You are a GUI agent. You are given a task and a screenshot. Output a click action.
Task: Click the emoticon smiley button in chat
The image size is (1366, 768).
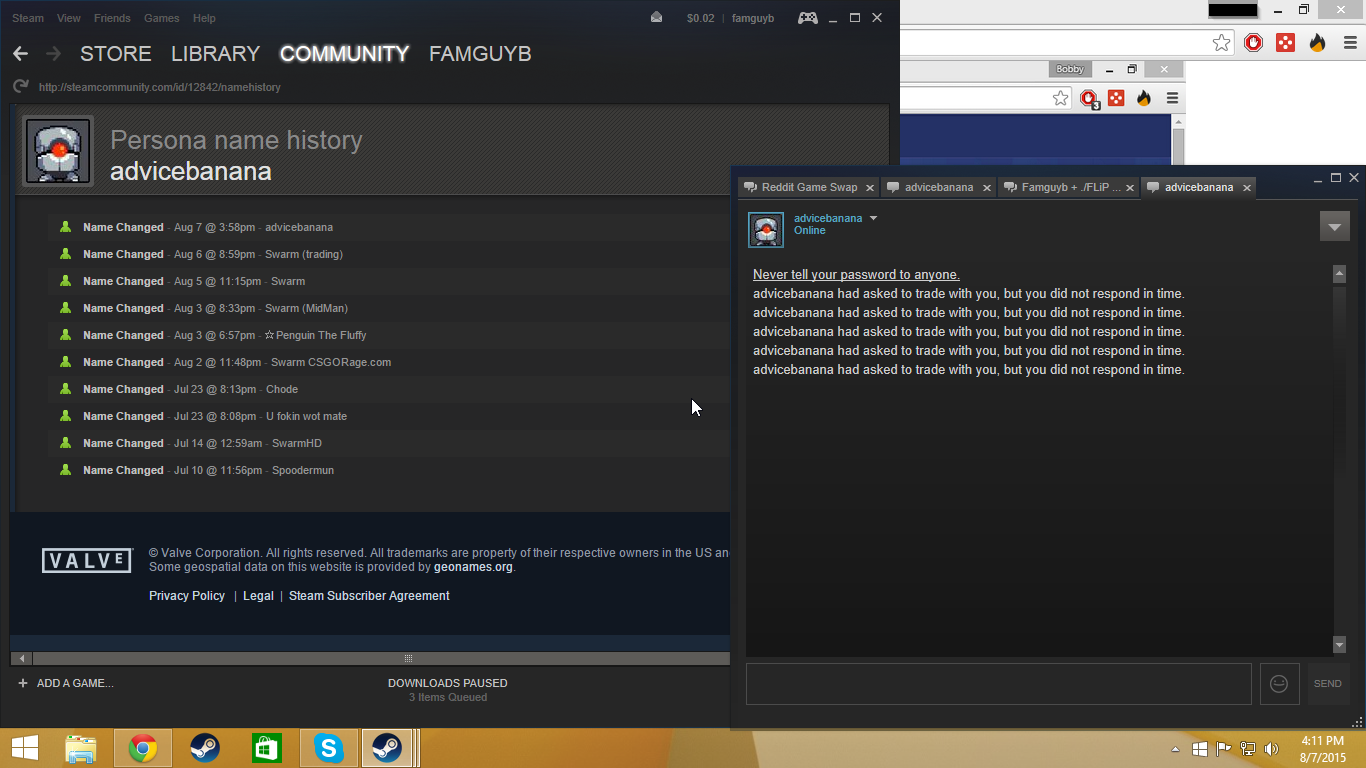(1279, 684)
